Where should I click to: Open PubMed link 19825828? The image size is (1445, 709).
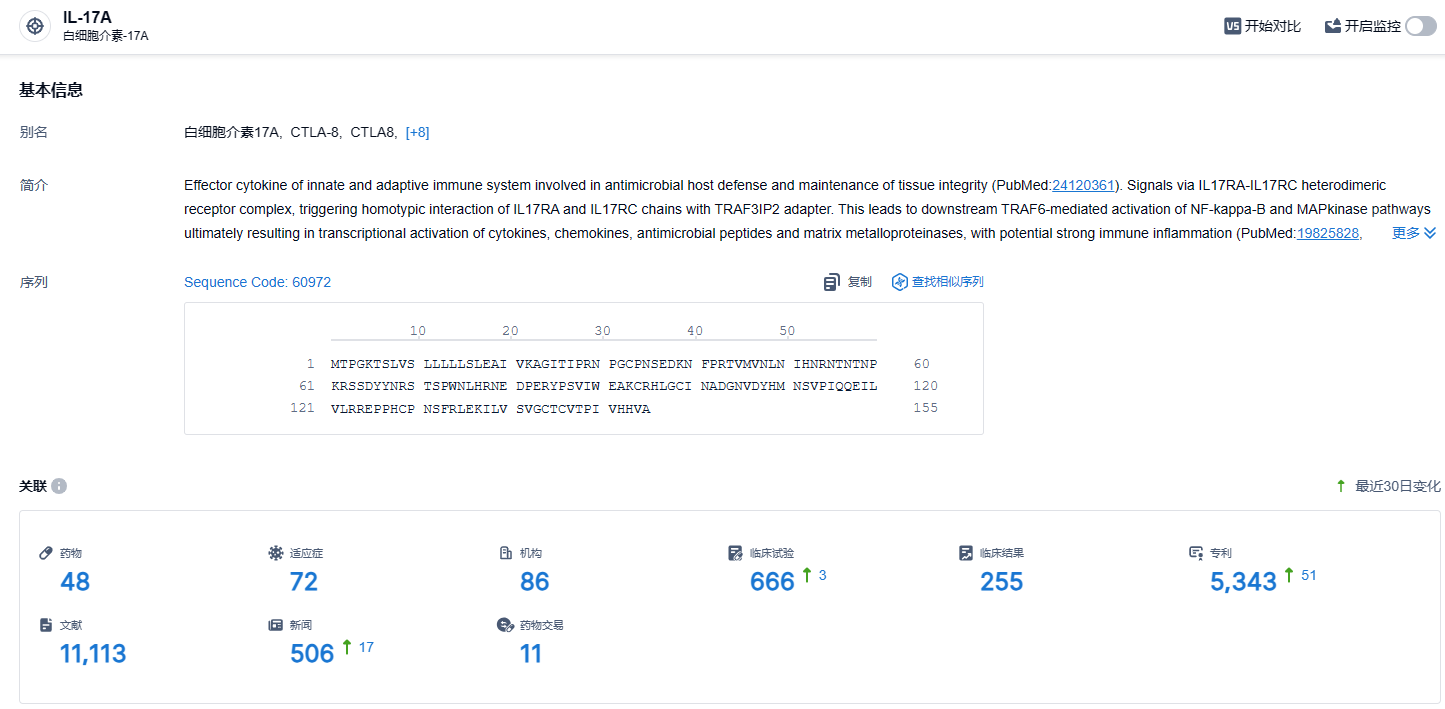pos(1327,233)
